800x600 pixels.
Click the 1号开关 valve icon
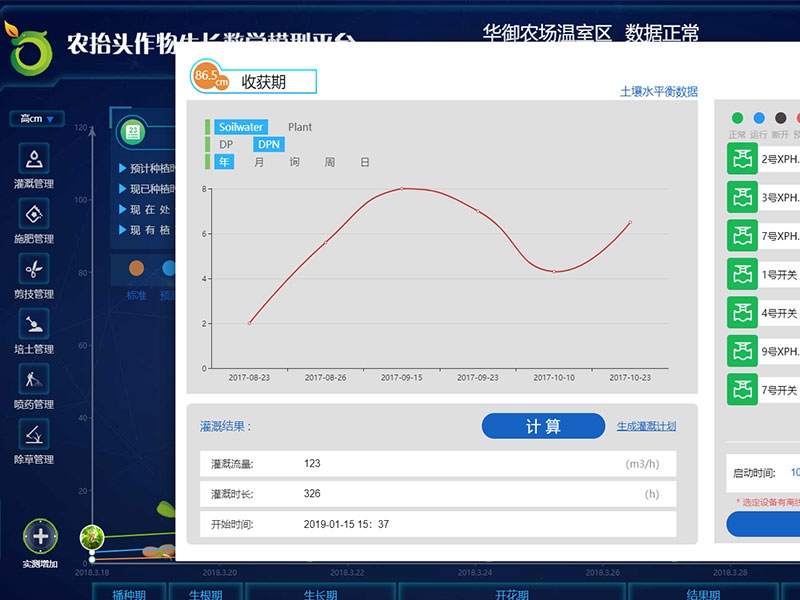point(742,275)
